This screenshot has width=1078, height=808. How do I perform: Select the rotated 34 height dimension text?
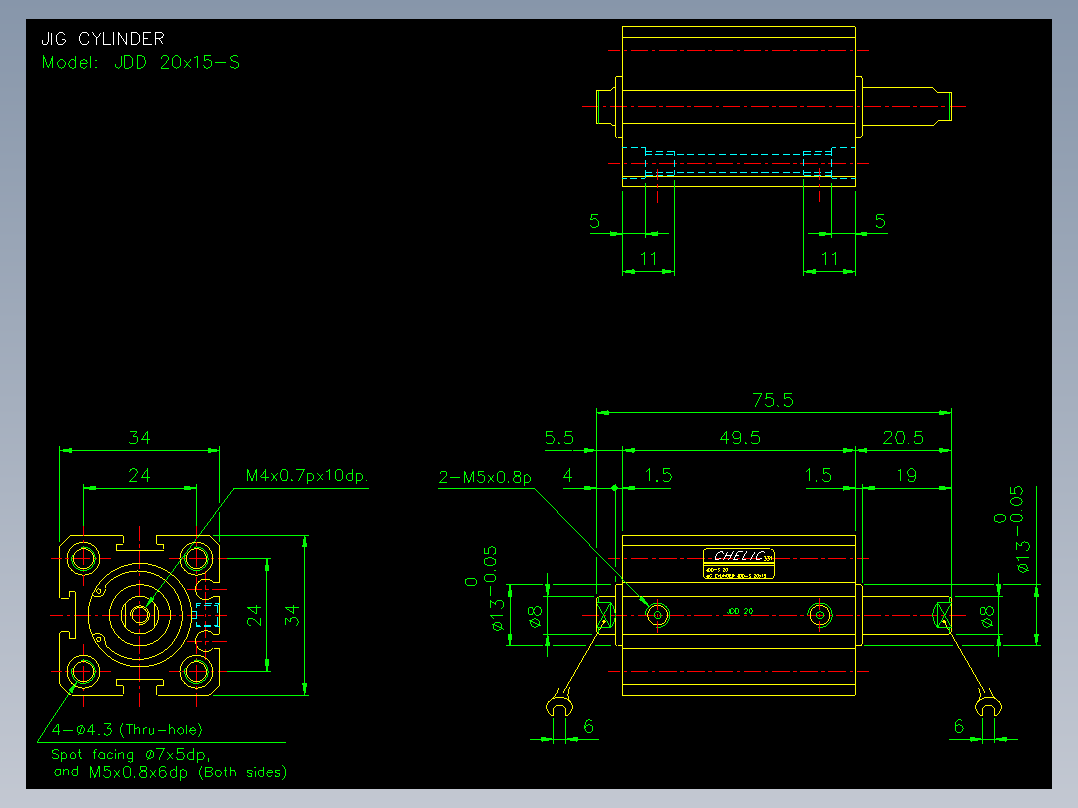coord(292,615)
